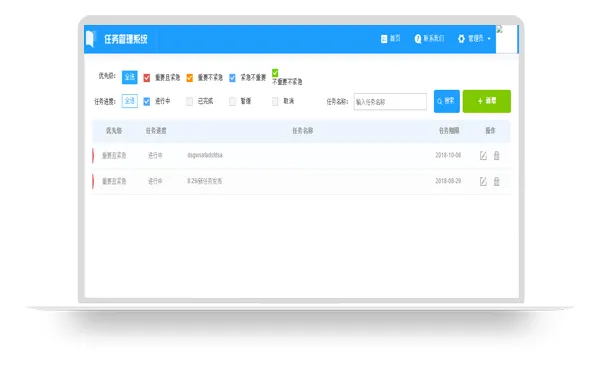Viewport: 600px width, 367px height.
Task: Click the 首页 home icon
Action: click(x=384, y=39)
